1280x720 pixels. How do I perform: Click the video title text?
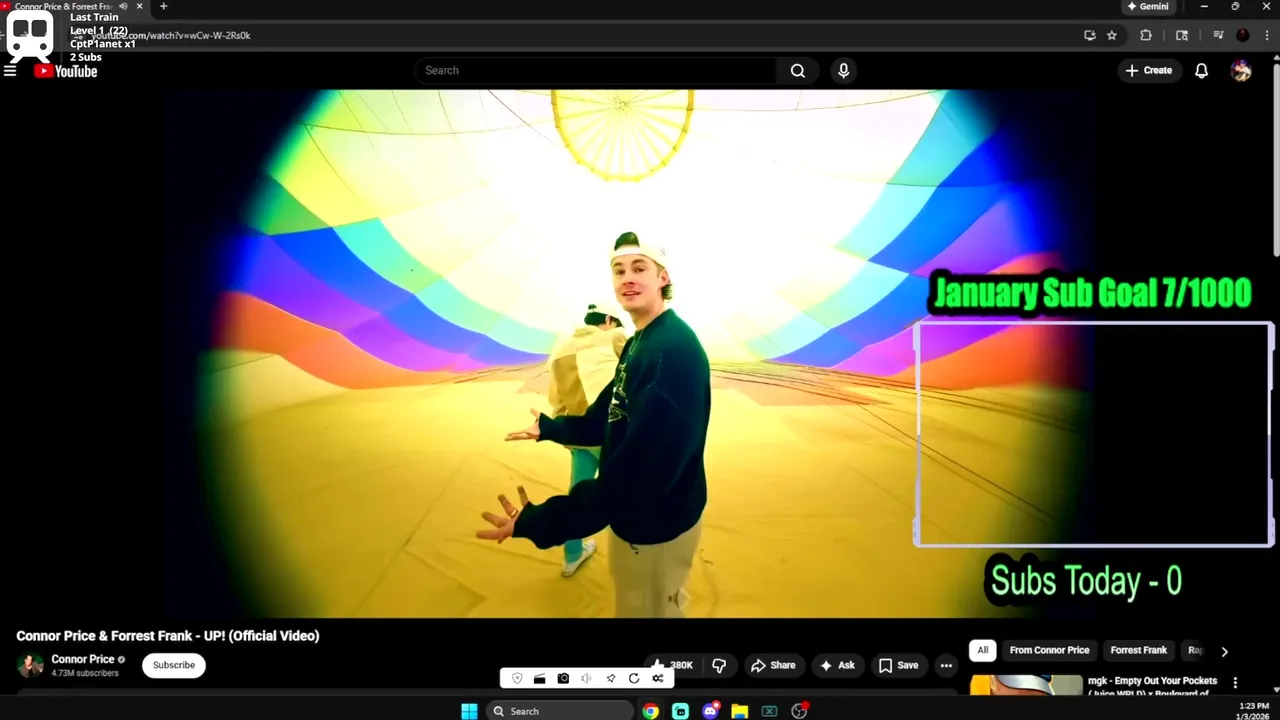(168, 636)
